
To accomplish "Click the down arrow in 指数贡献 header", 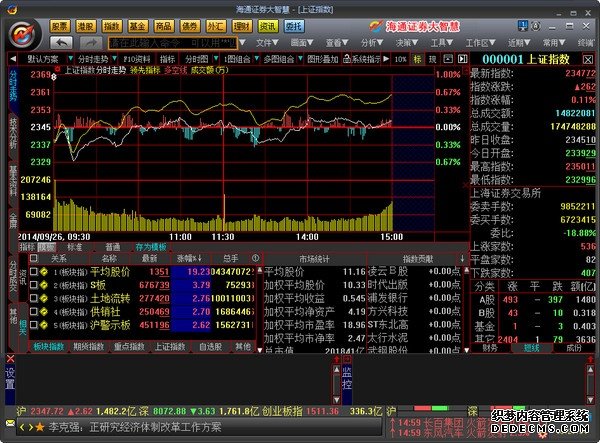I will tap(462, 259).
